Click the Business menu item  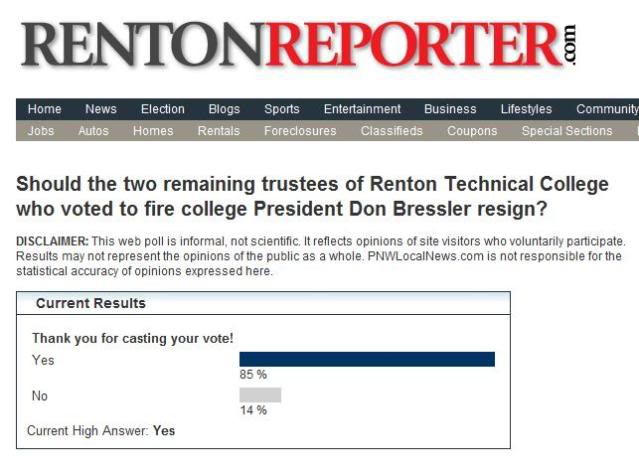(450, 110)
